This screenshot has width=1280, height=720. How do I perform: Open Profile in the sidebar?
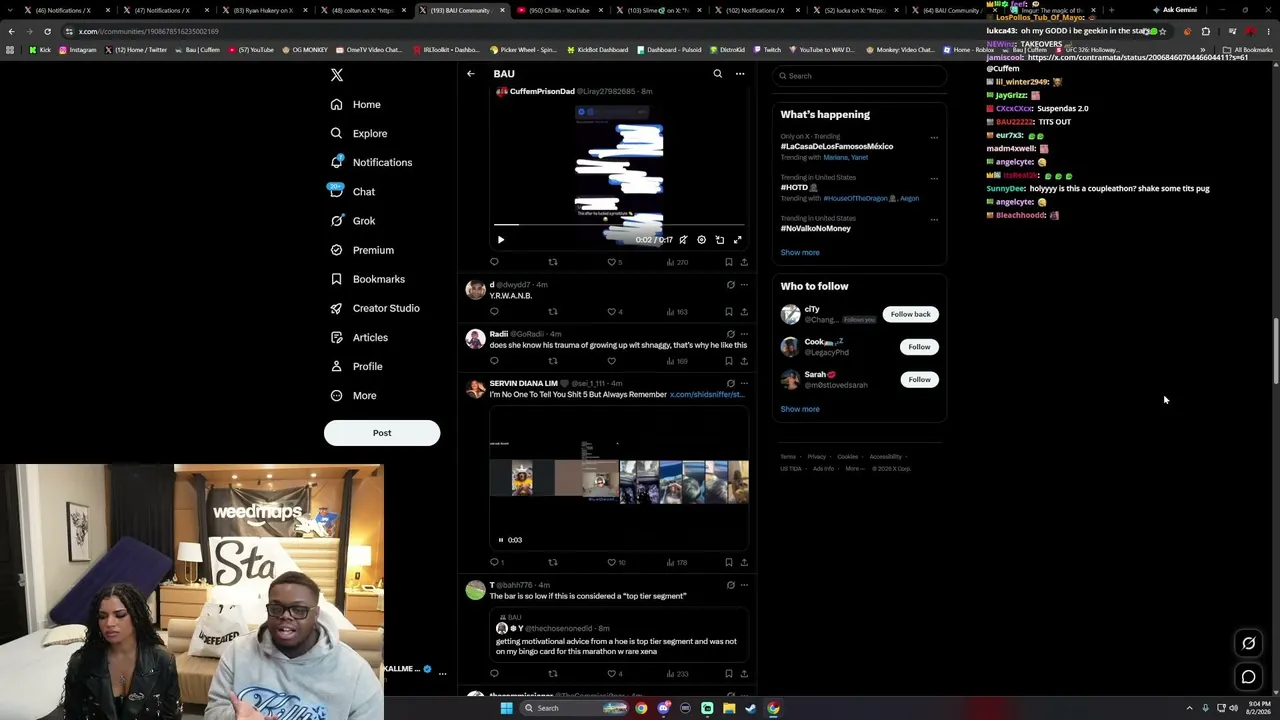pyautogui.click(x=356, y=366)
